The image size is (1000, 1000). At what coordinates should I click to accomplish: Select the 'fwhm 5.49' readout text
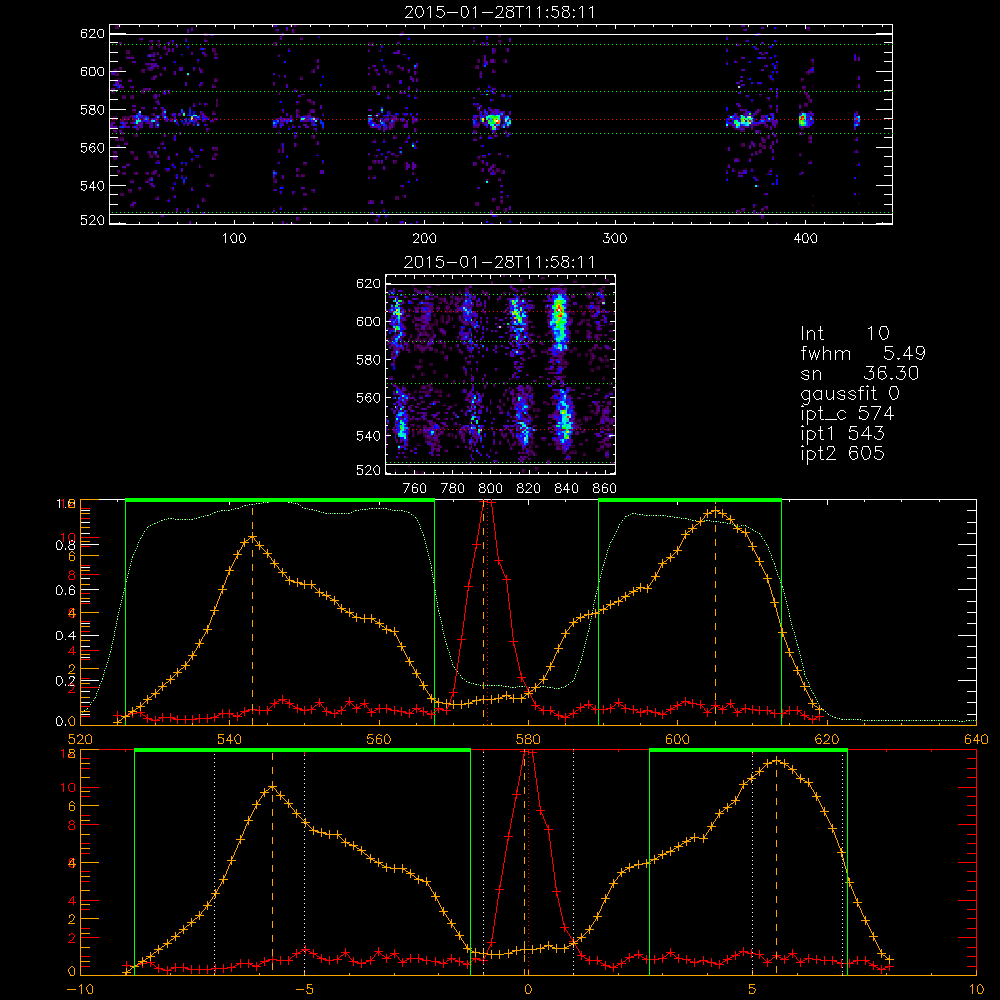863,353
